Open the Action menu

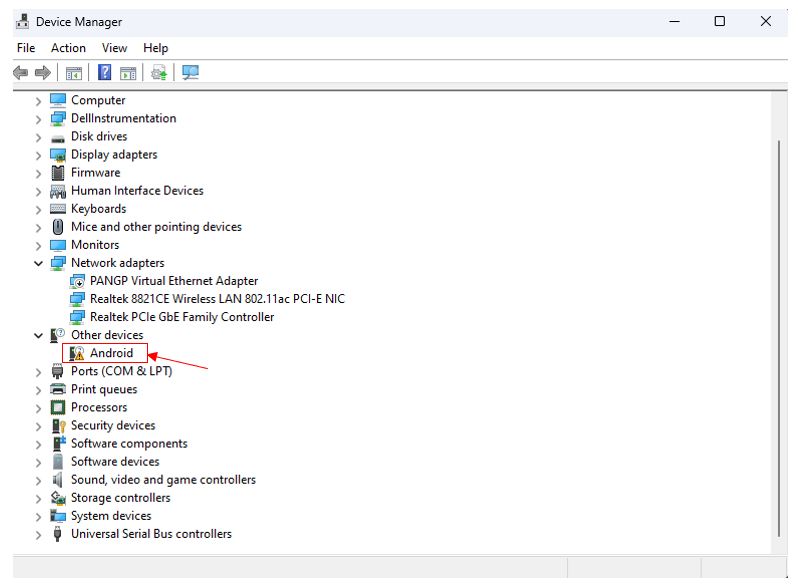tap(68, 48)
